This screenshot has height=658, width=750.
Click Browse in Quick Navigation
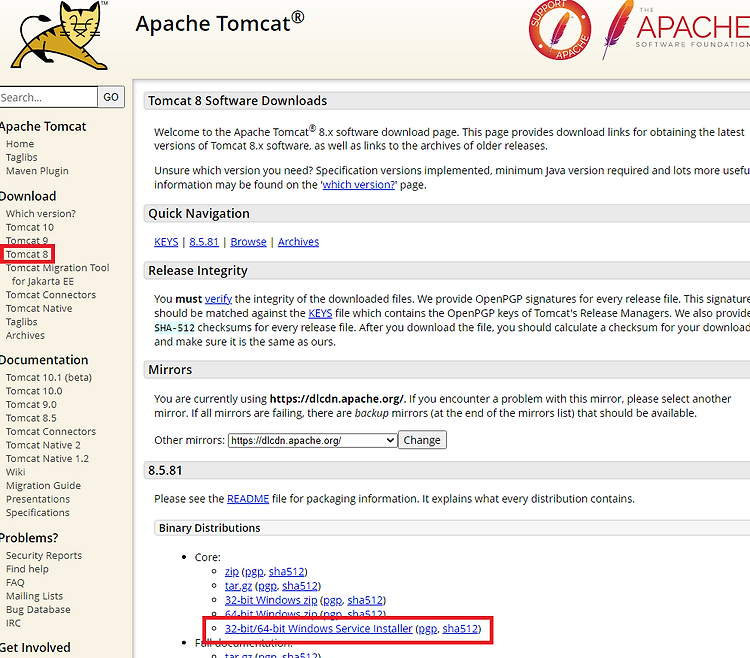248,242
